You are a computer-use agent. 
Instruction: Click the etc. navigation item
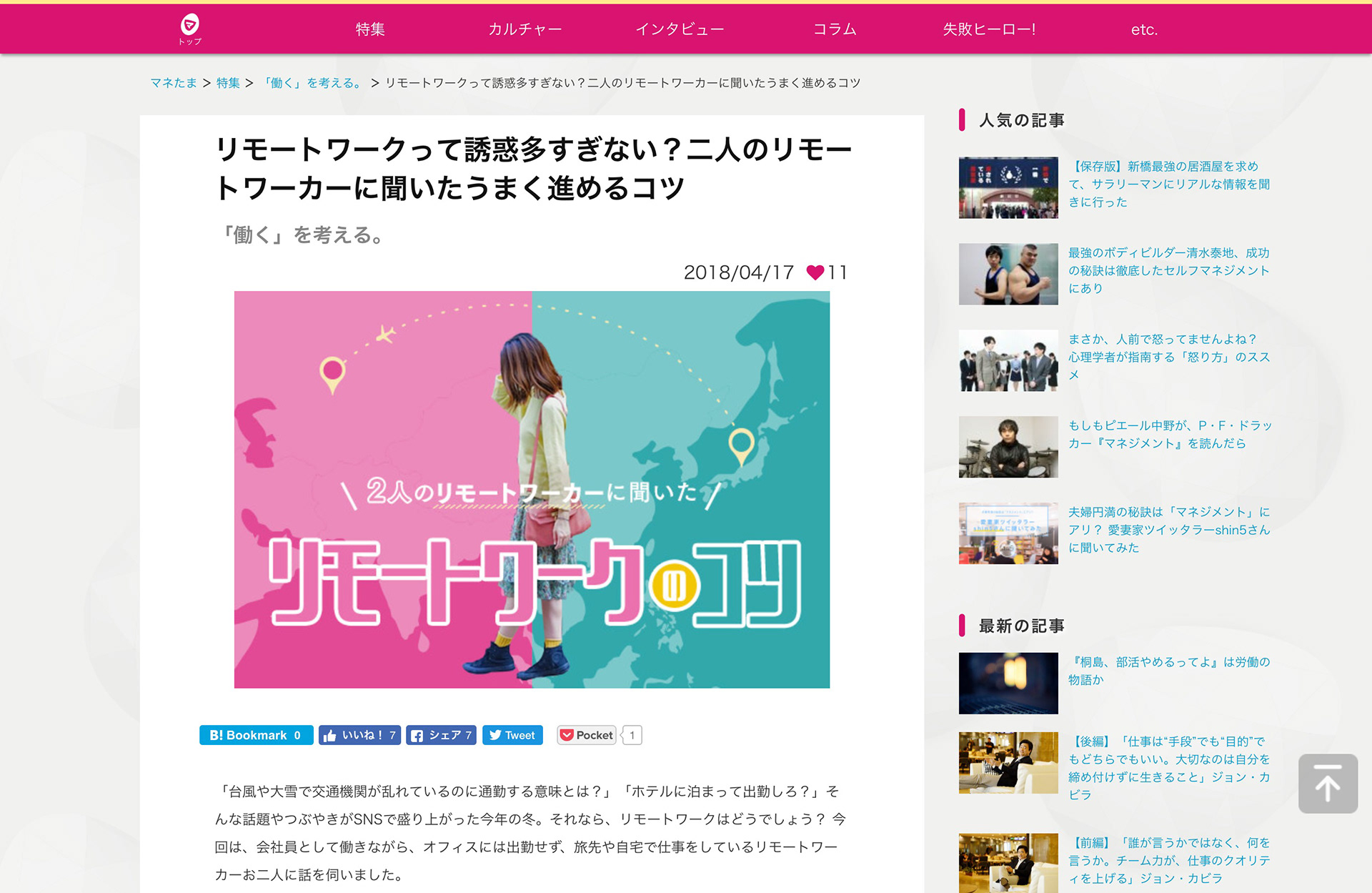(x=1143, y=29)
